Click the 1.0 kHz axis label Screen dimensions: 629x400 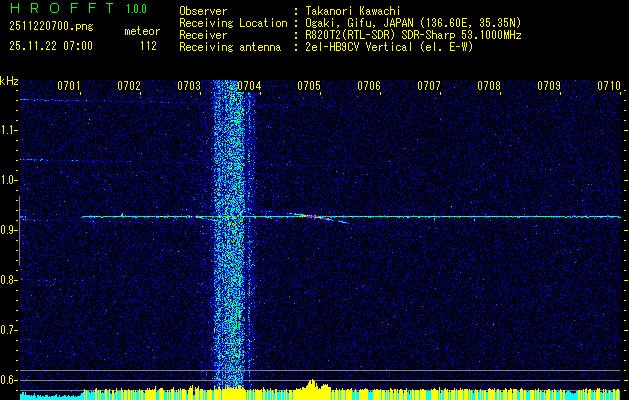click(x=8, y=180)
